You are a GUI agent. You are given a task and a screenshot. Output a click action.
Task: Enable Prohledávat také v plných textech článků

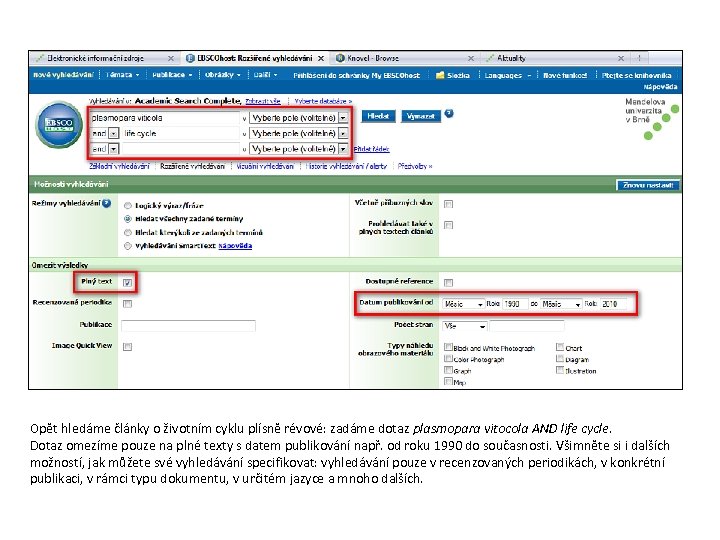[x=449, y=225]
